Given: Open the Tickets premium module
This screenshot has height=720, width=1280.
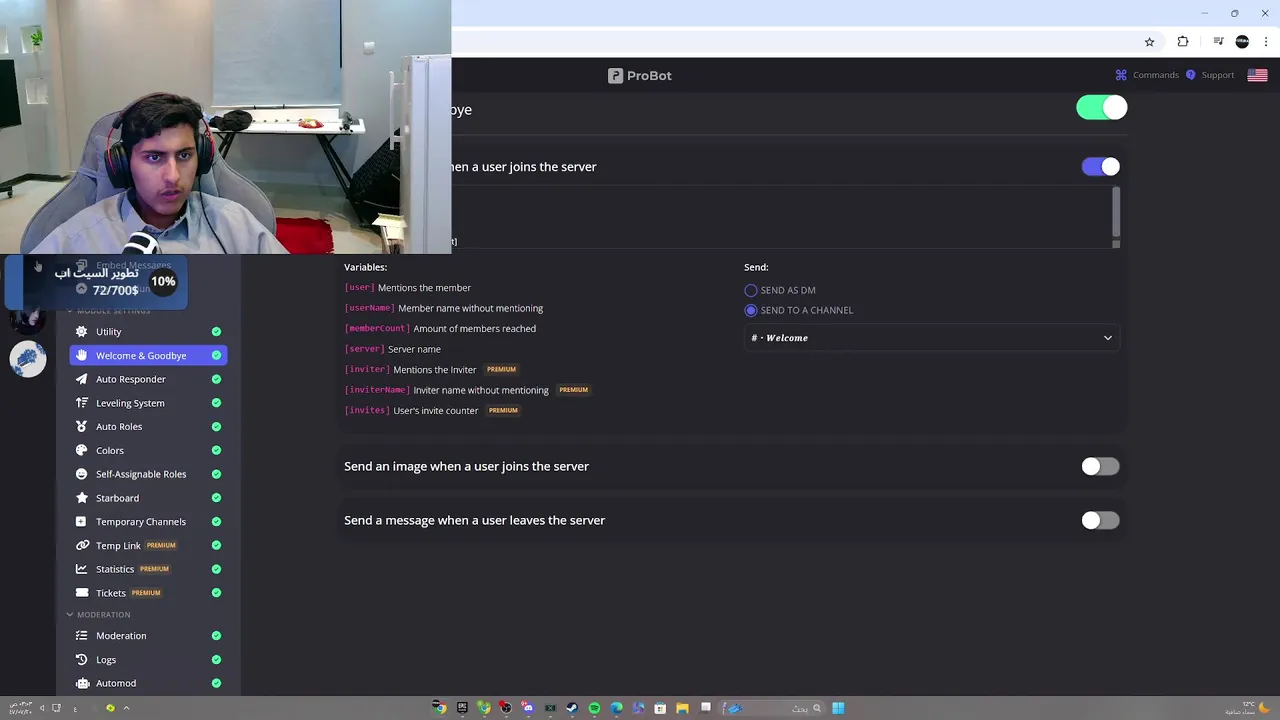Looking at the screenshot, I should point(148,593).
